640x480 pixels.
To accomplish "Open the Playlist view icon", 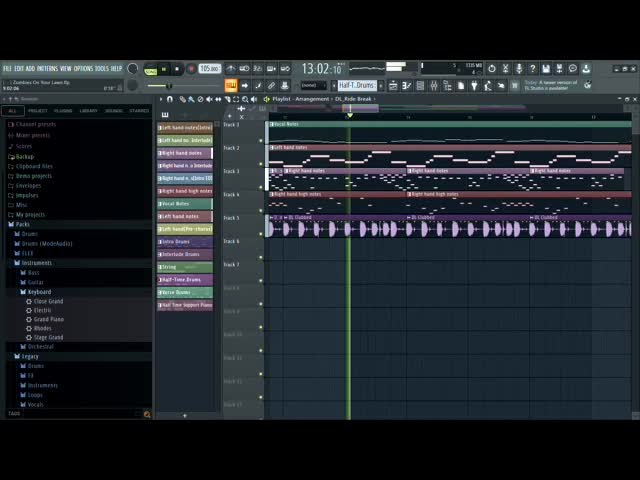I will coord(393,85).
